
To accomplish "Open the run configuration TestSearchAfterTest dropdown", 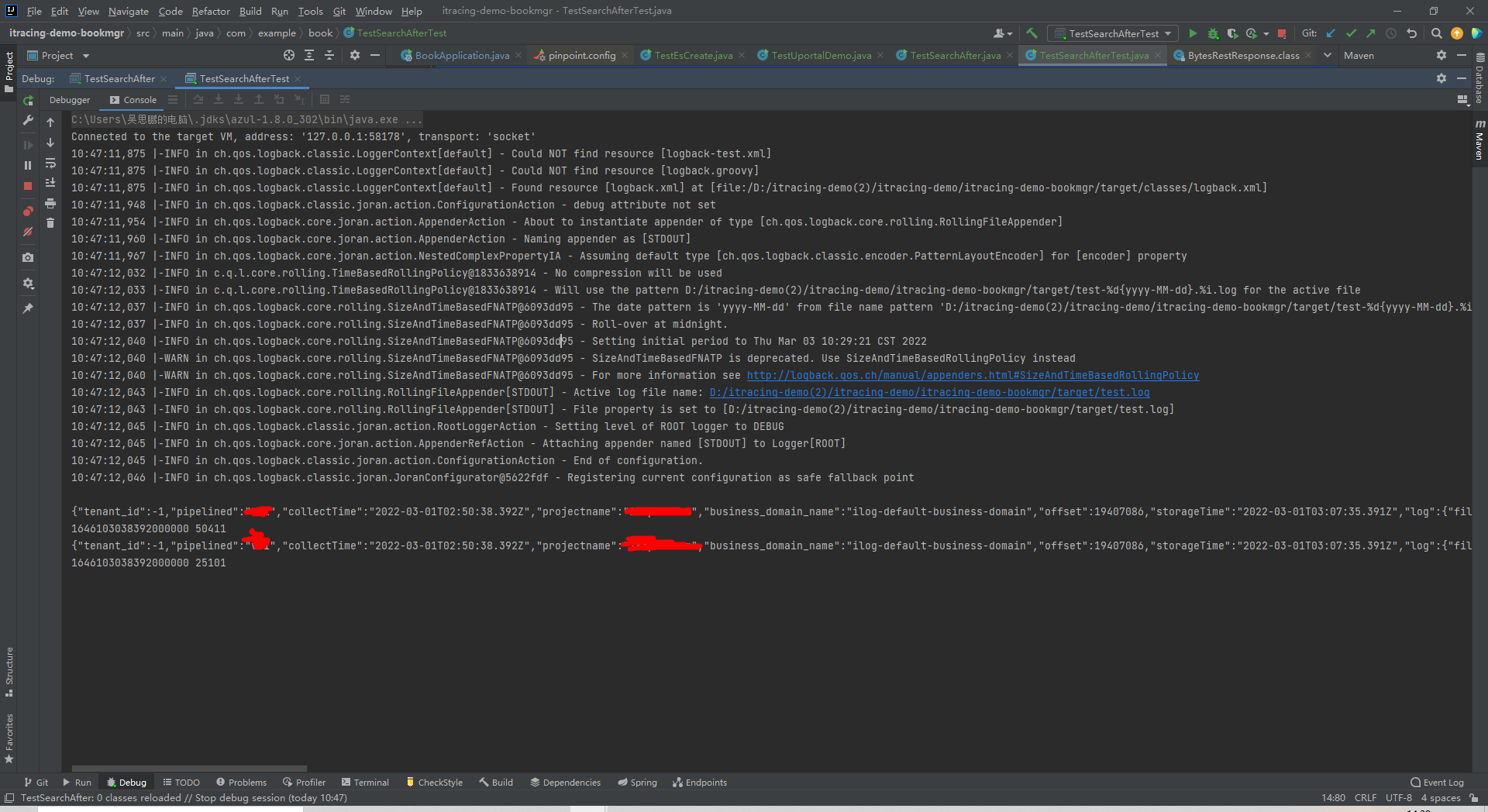I will point(1112,33).
